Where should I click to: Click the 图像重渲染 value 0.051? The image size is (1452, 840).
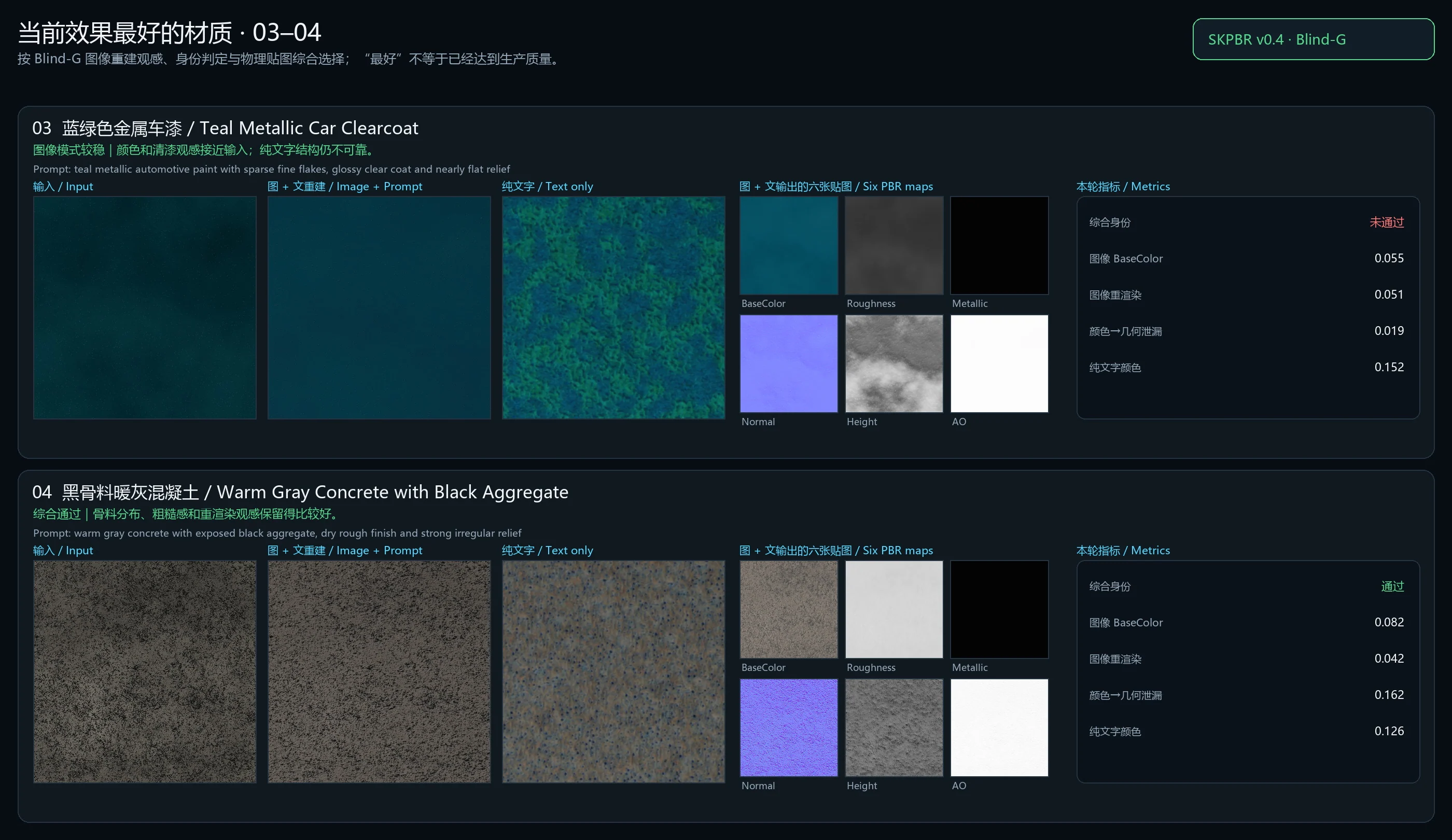pos(1389,295)
